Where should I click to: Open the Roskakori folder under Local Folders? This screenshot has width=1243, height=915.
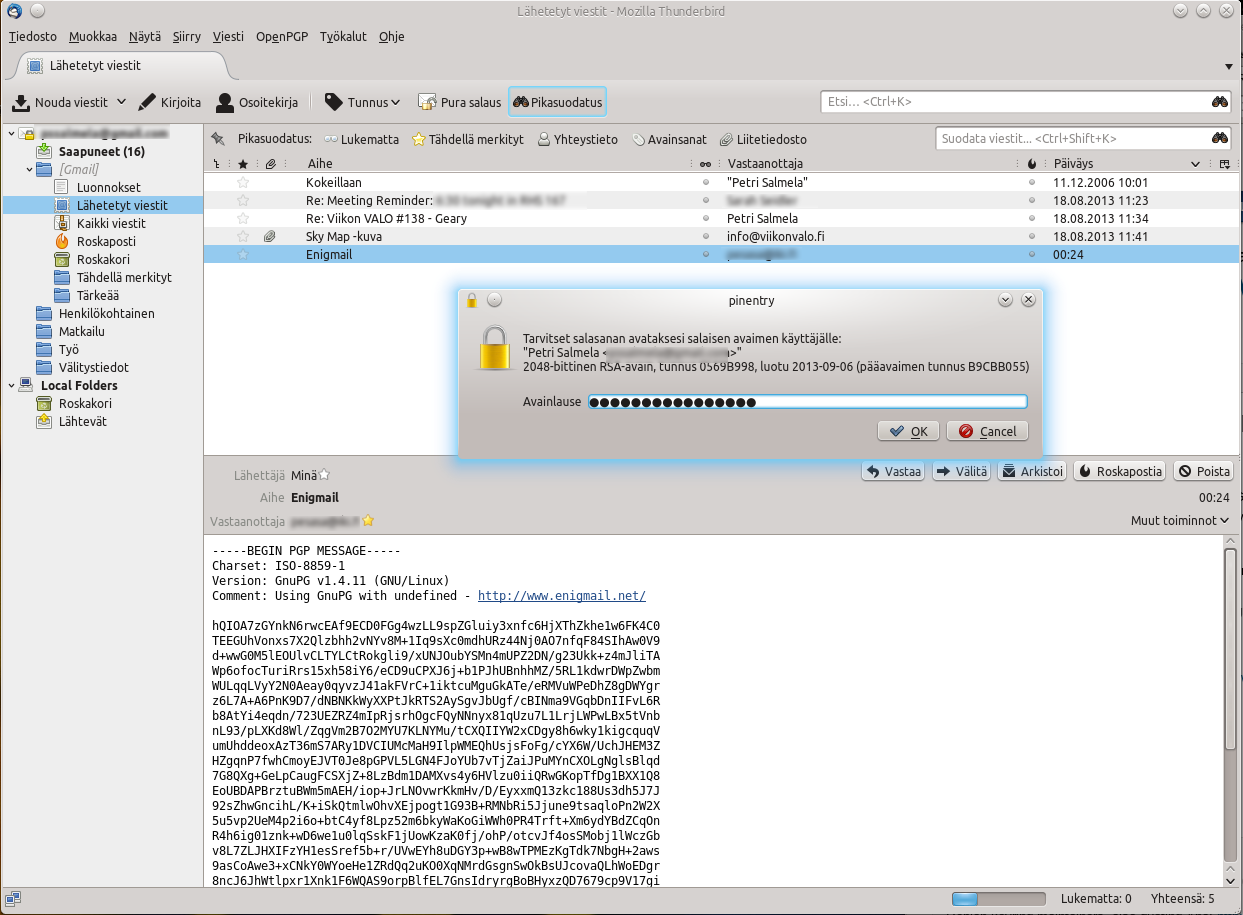85,403
